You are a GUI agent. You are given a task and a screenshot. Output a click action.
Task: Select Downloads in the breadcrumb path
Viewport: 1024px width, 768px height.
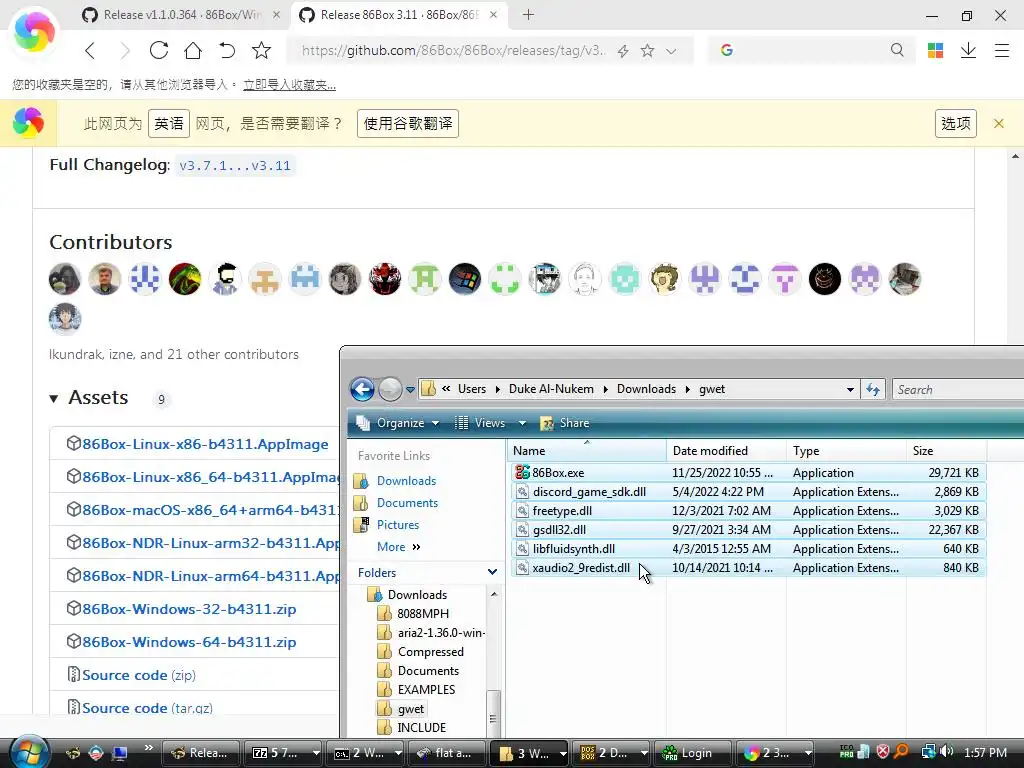click(646, 389)
